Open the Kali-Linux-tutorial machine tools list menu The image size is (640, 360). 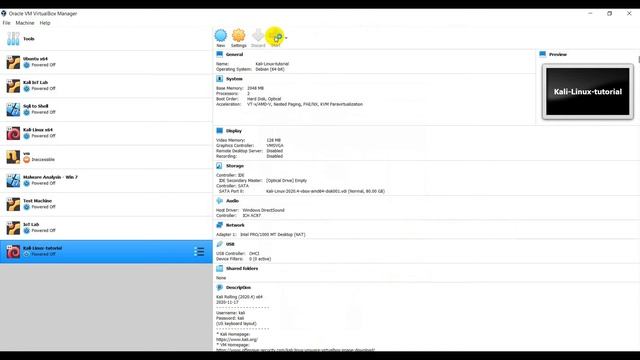click(199, 251)
